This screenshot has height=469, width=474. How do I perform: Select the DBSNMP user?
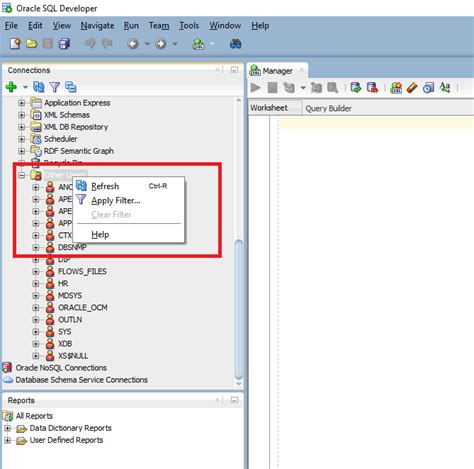(x=72, y=247)
